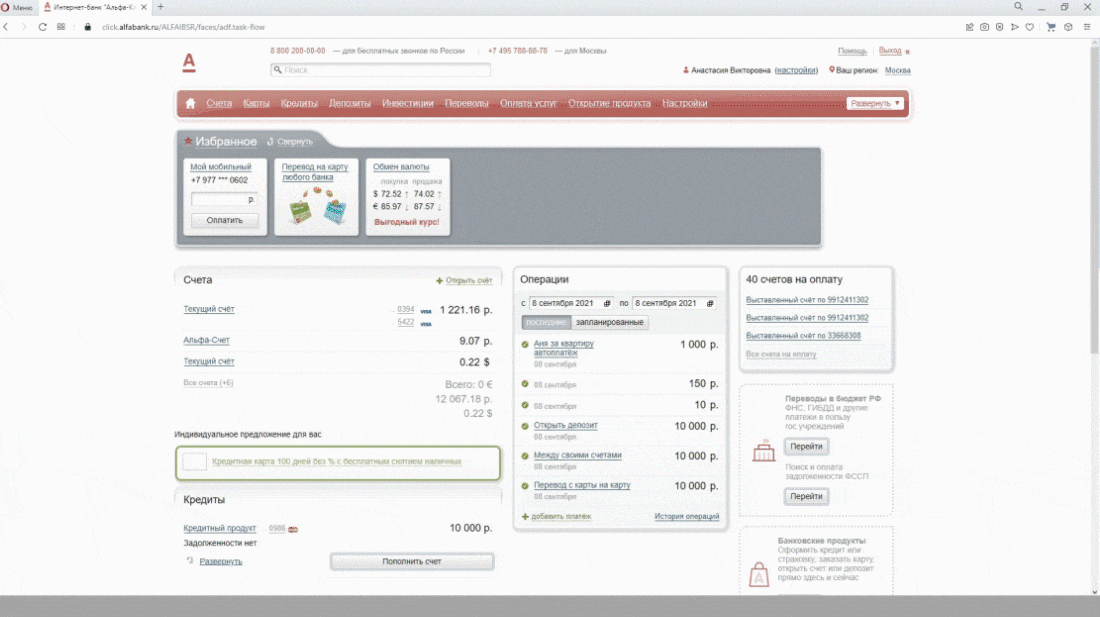Open the Настройки menu
The height and width of the screenshot is (617, 1100).
(685, 103)
